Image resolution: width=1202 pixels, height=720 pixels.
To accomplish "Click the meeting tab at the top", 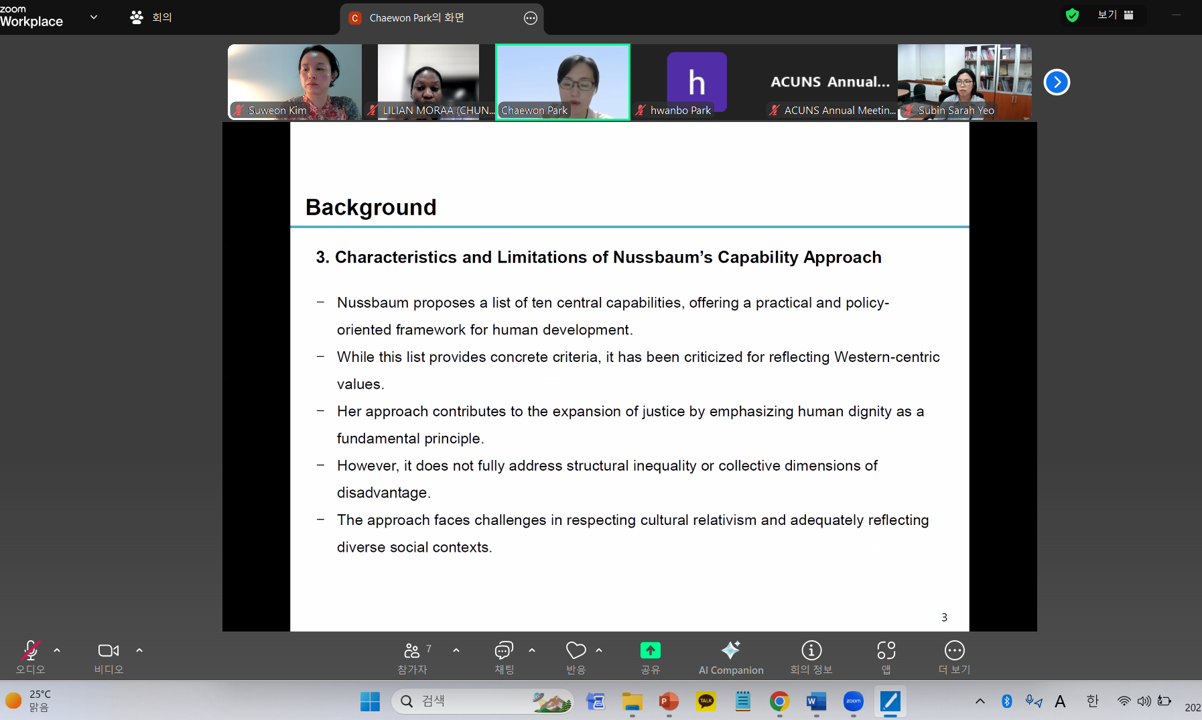I will (x=151, y=17).
